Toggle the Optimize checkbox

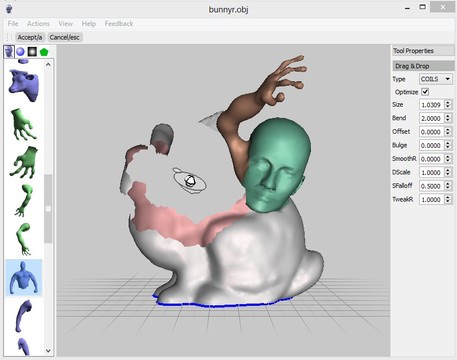[x=425, y=92]
